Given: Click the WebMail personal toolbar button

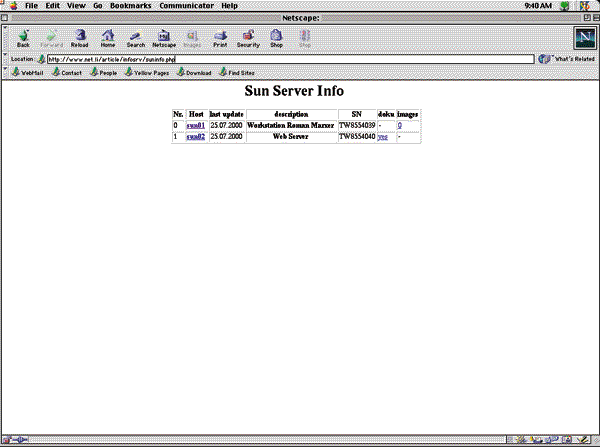Looking at the screenshot, I should point(27,73).
